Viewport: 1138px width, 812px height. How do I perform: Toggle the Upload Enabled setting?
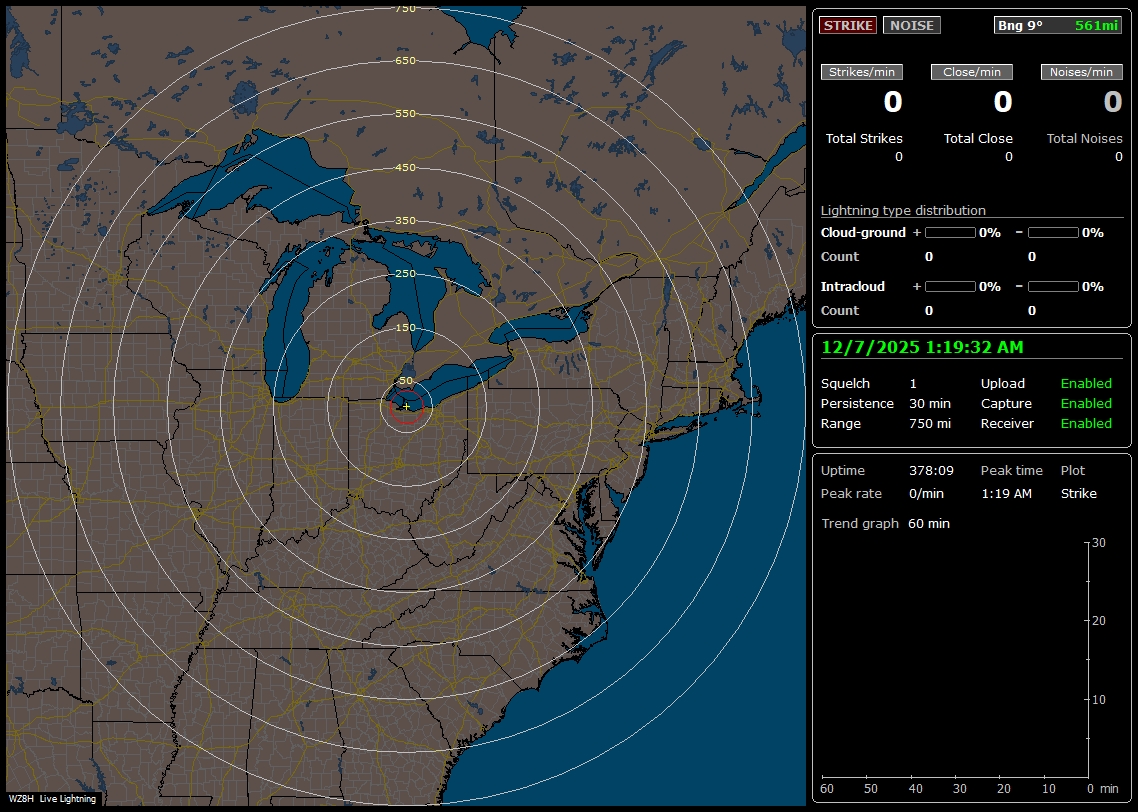pyautogui.click(x=1086, y=383)
